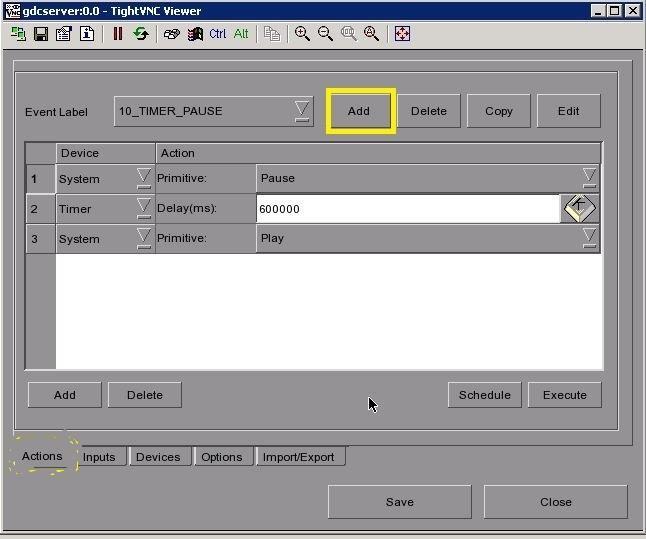Maximize the TightVNC Viewer window

tap(614, 11)
